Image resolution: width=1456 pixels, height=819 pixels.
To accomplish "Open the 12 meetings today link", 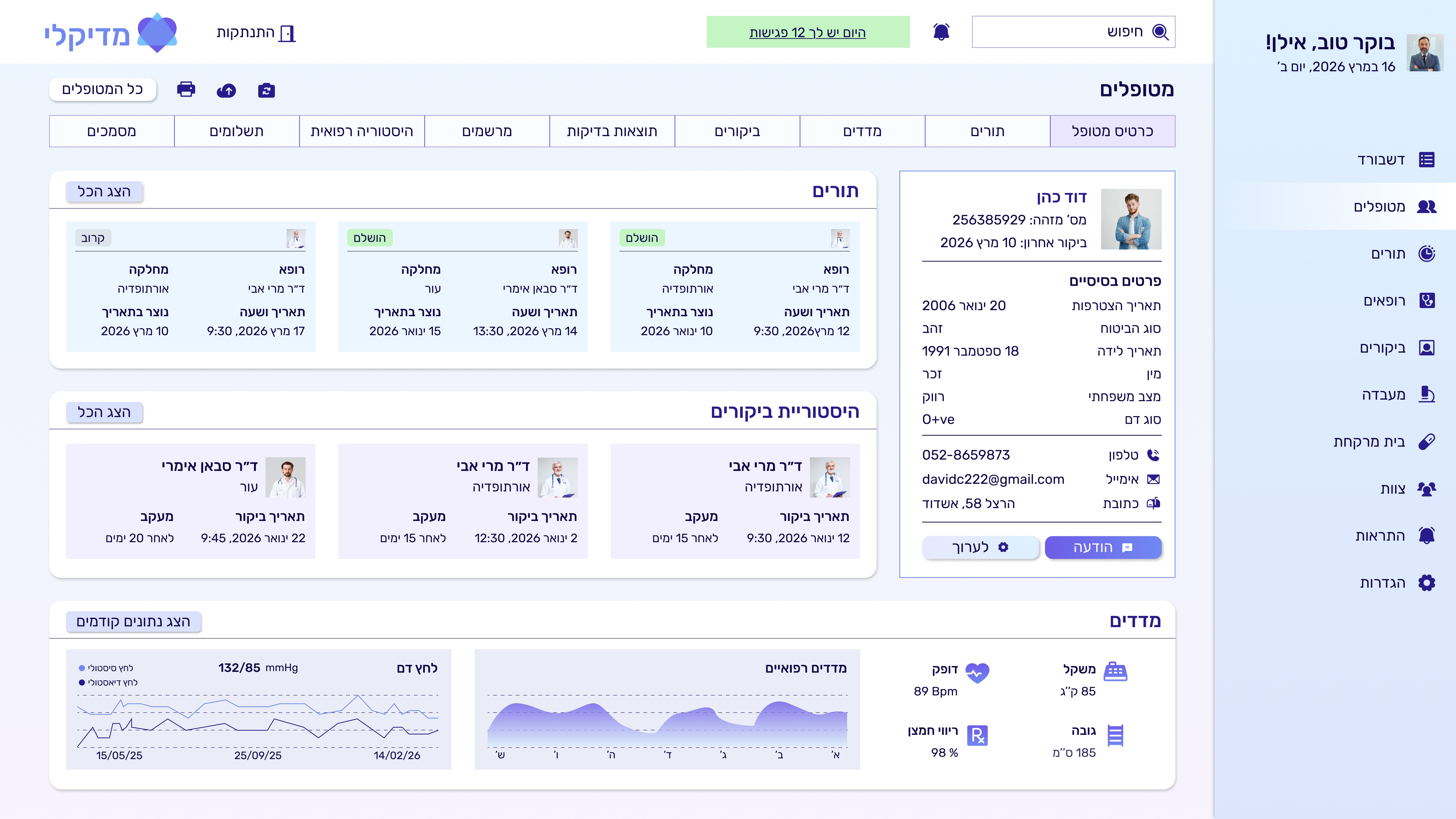I will (x=808, y=32).
